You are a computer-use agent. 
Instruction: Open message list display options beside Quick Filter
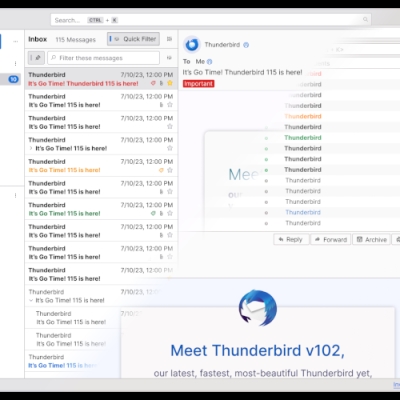point(169,39)
